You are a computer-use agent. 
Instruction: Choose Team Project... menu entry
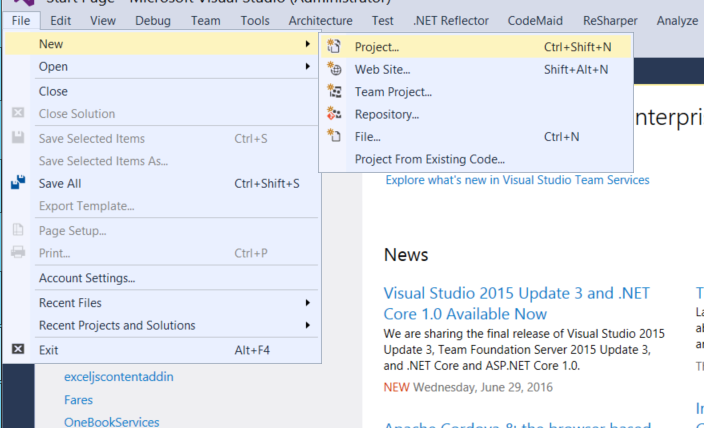pyautogui.click(x=476, y=92)
